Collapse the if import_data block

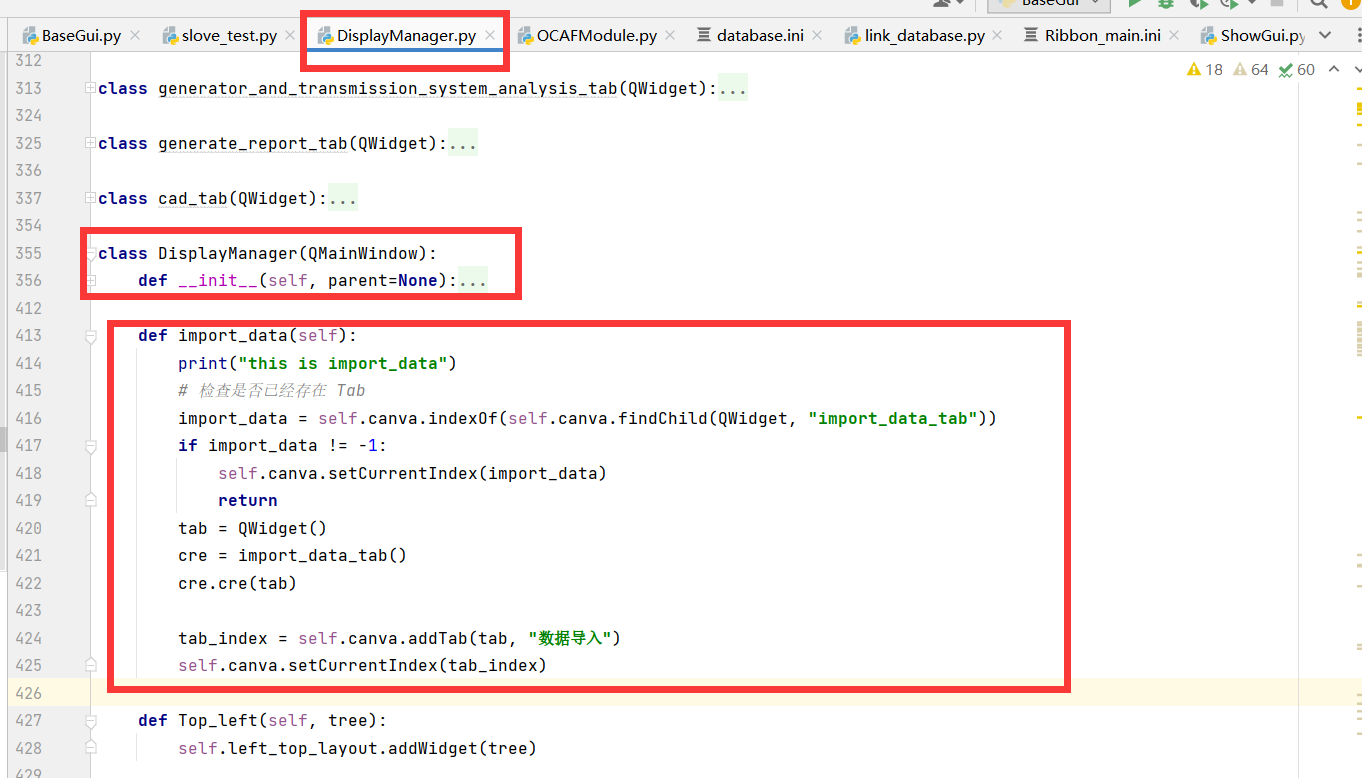click(91, 447)
